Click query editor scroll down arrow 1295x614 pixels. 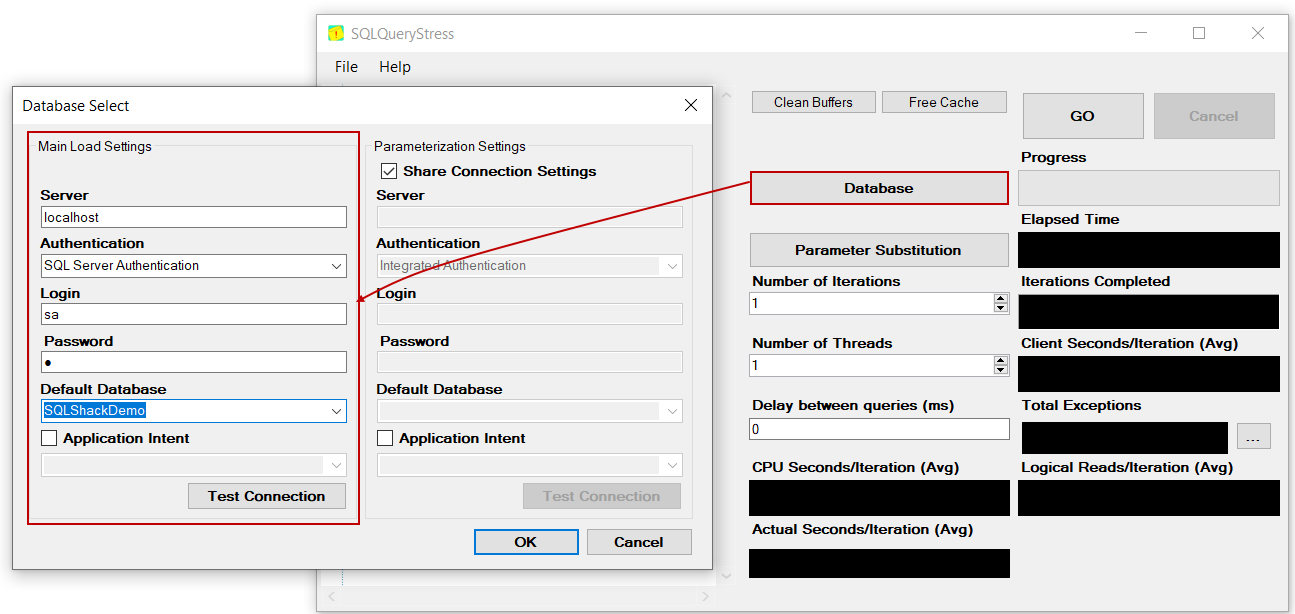726,576
